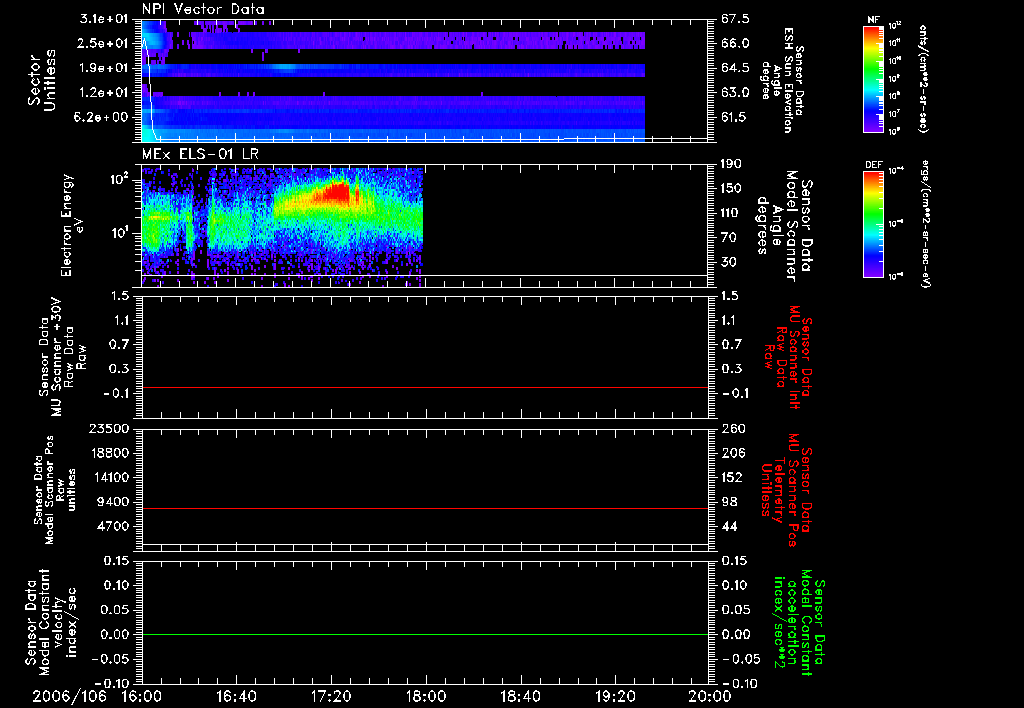Viewport: 1024px width, 708px height.
Task: Click the '2.5e+01' sector tick value
Action: click(103, 43)
